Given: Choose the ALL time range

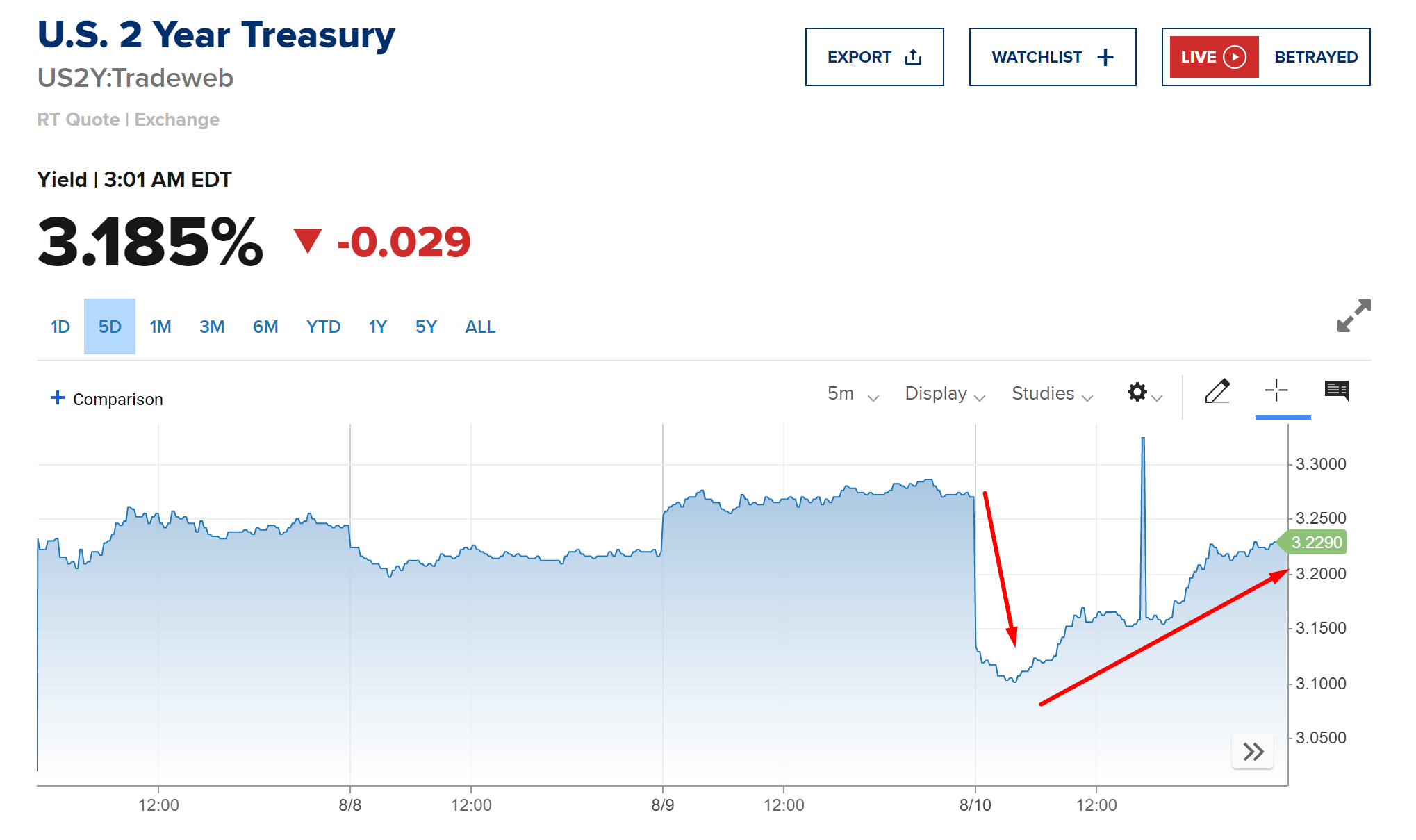Looking at the screenshot, I should click(480, 327).
